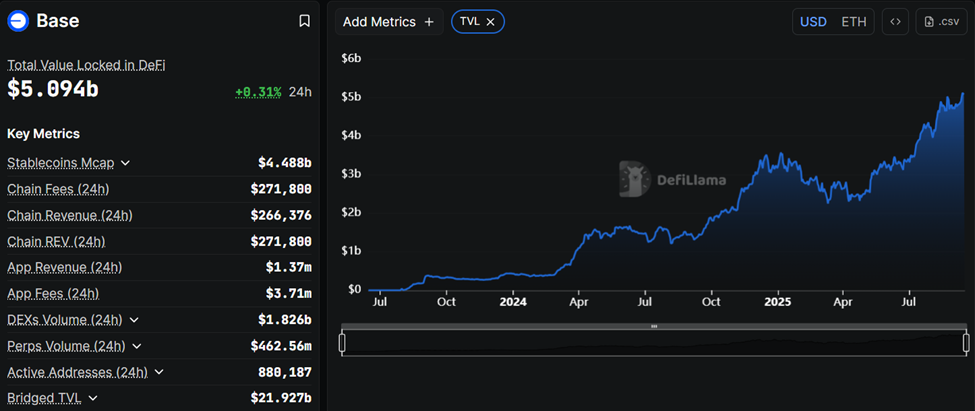Click the $5.094b total value

(x=53, y=89)
